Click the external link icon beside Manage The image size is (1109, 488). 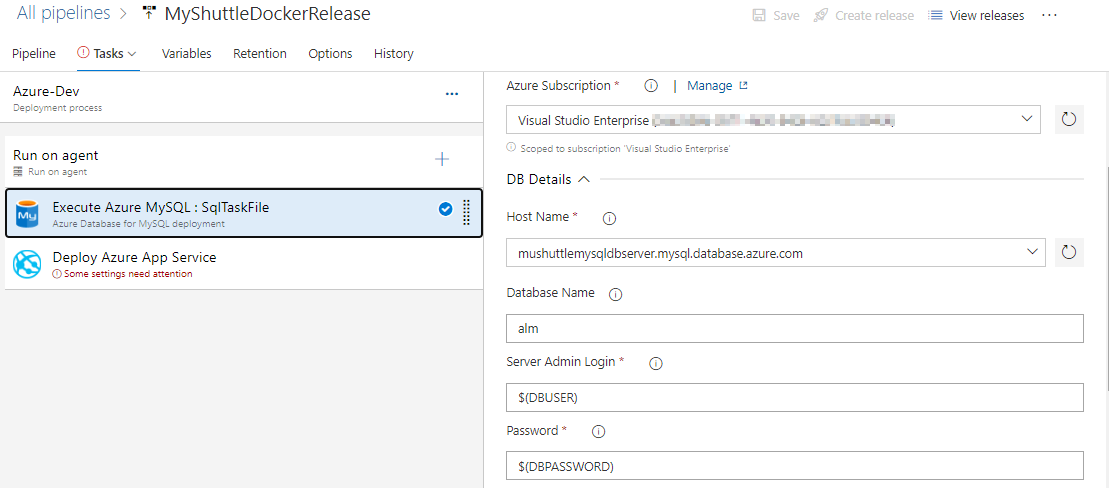tap(743, 86)
